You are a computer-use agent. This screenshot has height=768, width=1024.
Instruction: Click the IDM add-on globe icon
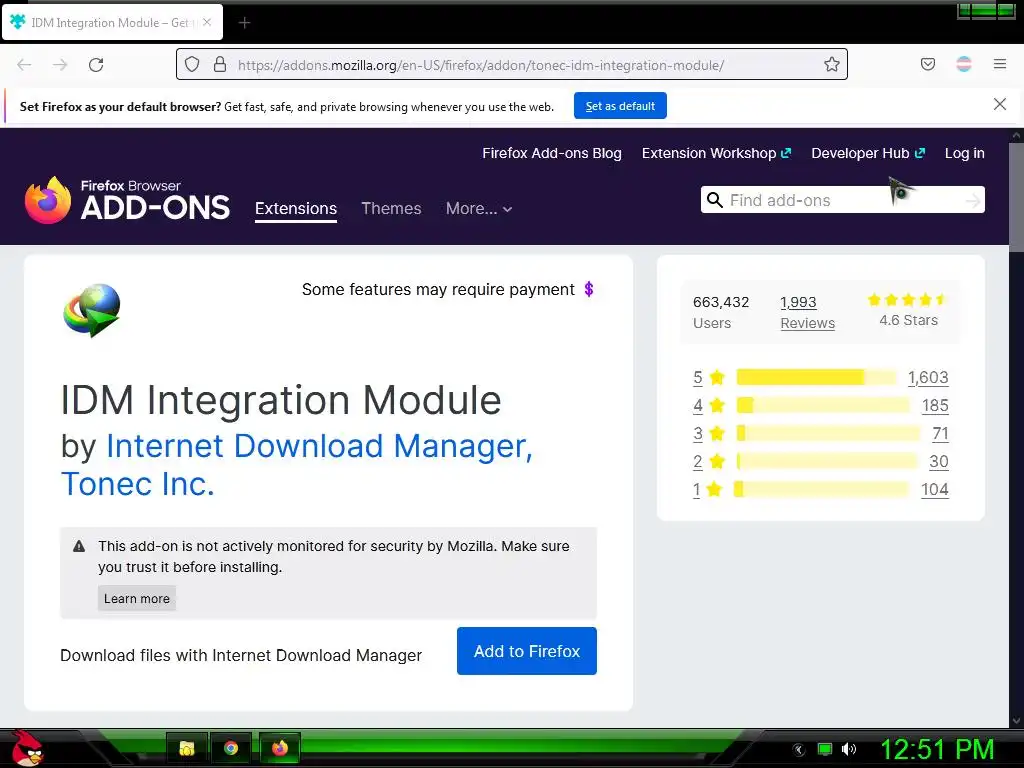tap(91, 310)
